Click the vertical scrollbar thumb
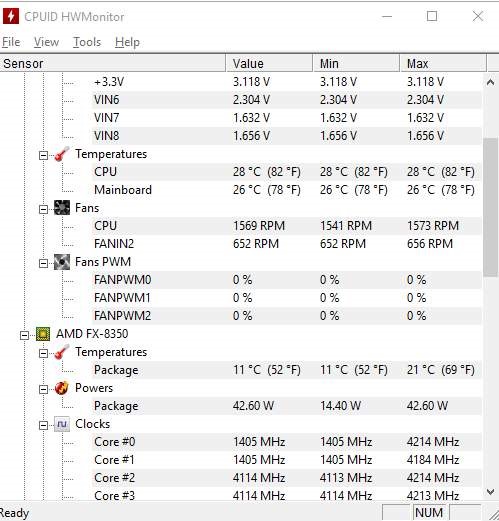 pyautogui.click(x=490, y=207)
